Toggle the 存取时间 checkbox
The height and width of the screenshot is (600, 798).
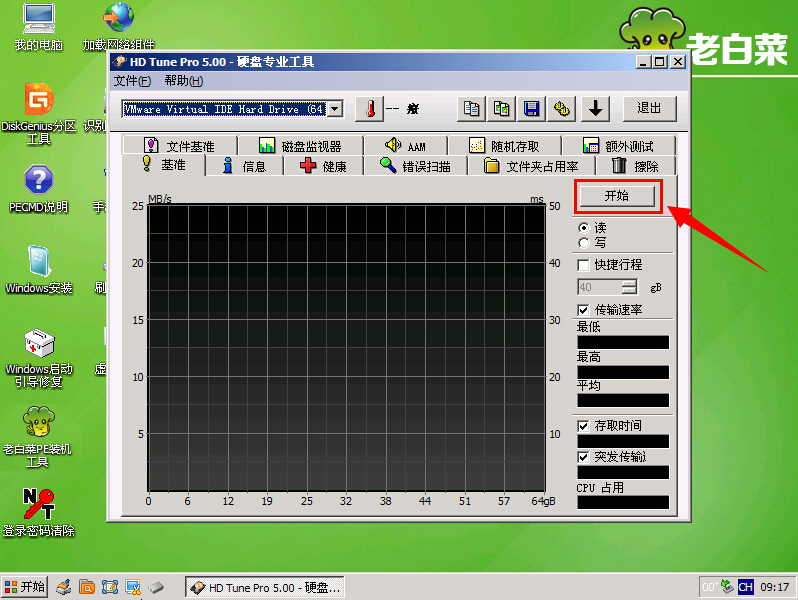point(583,426)
